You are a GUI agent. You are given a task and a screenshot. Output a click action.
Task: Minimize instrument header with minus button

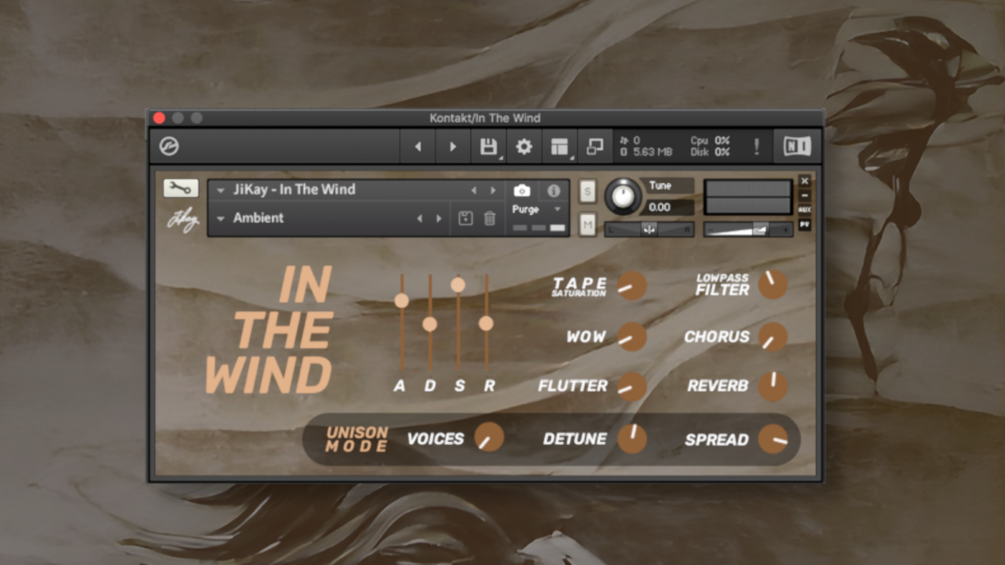[x=804, y=195]
